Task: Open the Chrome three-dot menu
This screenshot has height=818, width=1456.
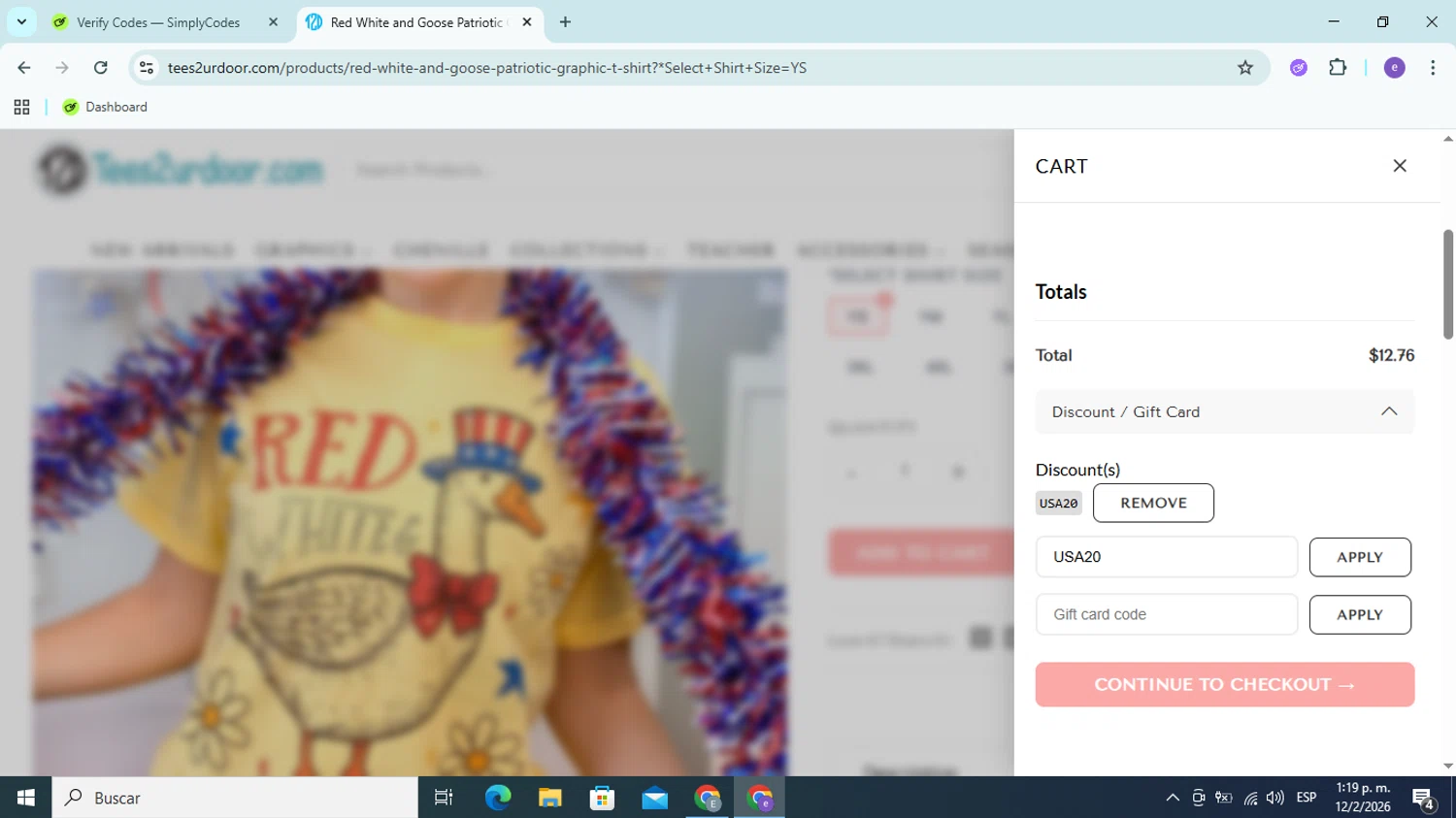Action: click(1433, 68)
